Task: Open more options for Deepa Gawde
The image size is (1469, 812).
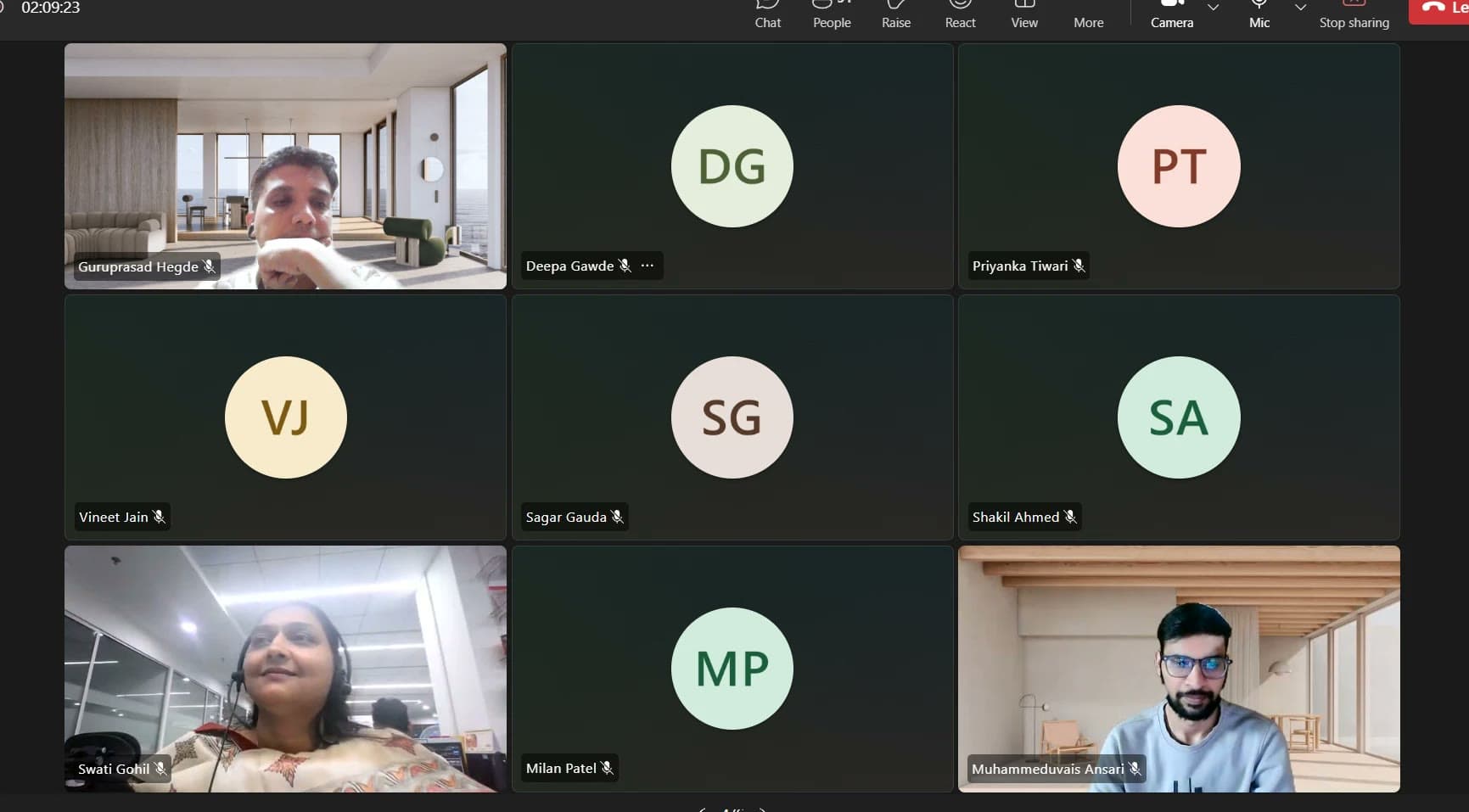Action: (x=648, y=266)
